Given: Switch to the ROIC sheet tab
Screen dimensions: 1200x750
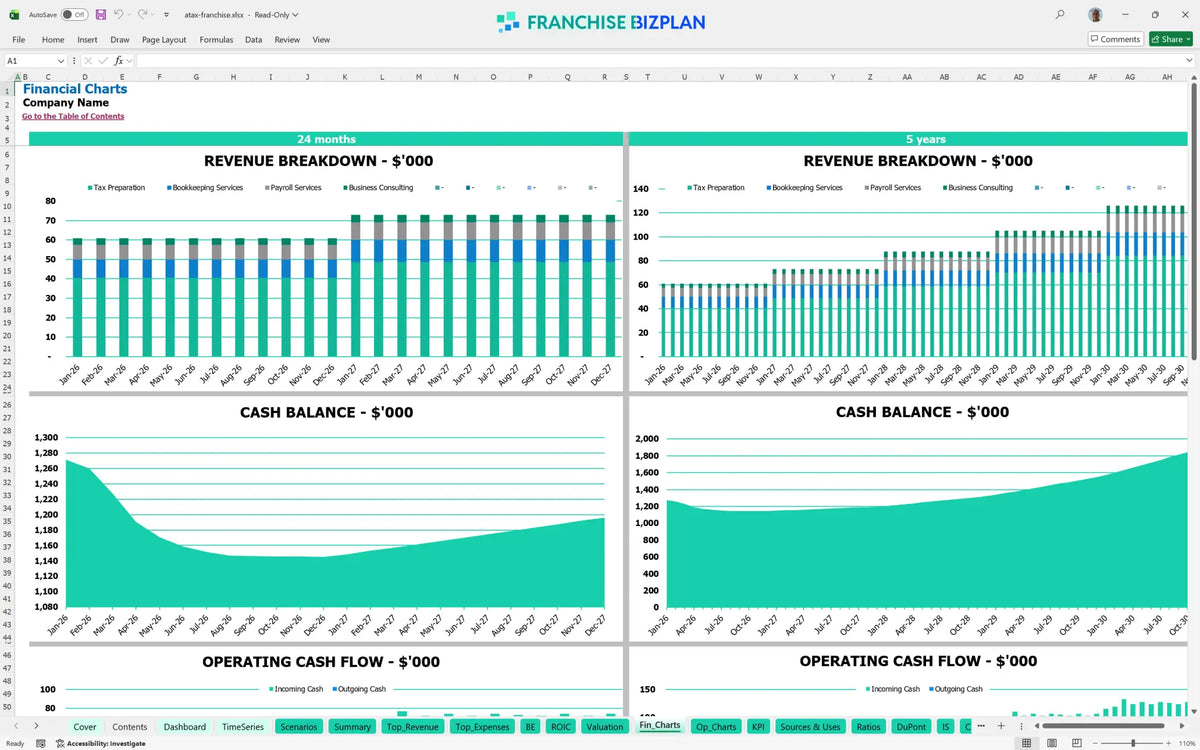Looking at the screenshot, I should pos(560,727).
